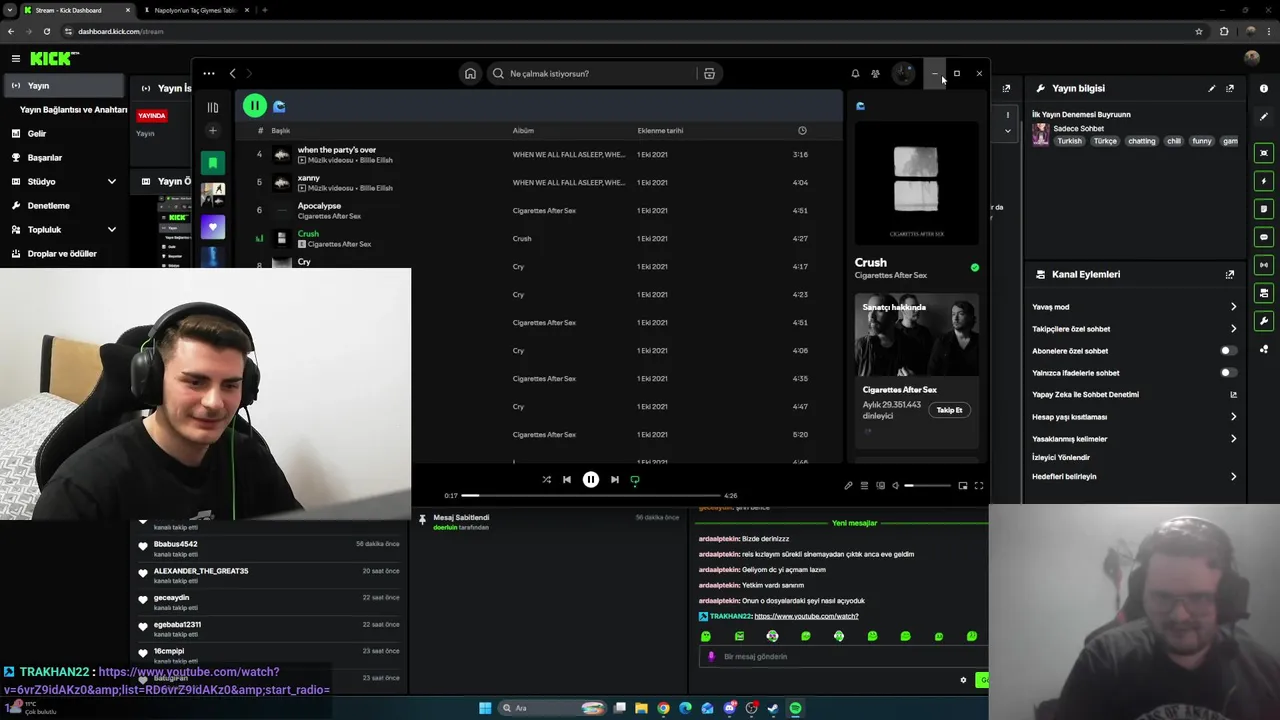Open Spotify three-dot menu
Image resolution: width=1280 pixels, height=720 pixels.
pos(208,73)
